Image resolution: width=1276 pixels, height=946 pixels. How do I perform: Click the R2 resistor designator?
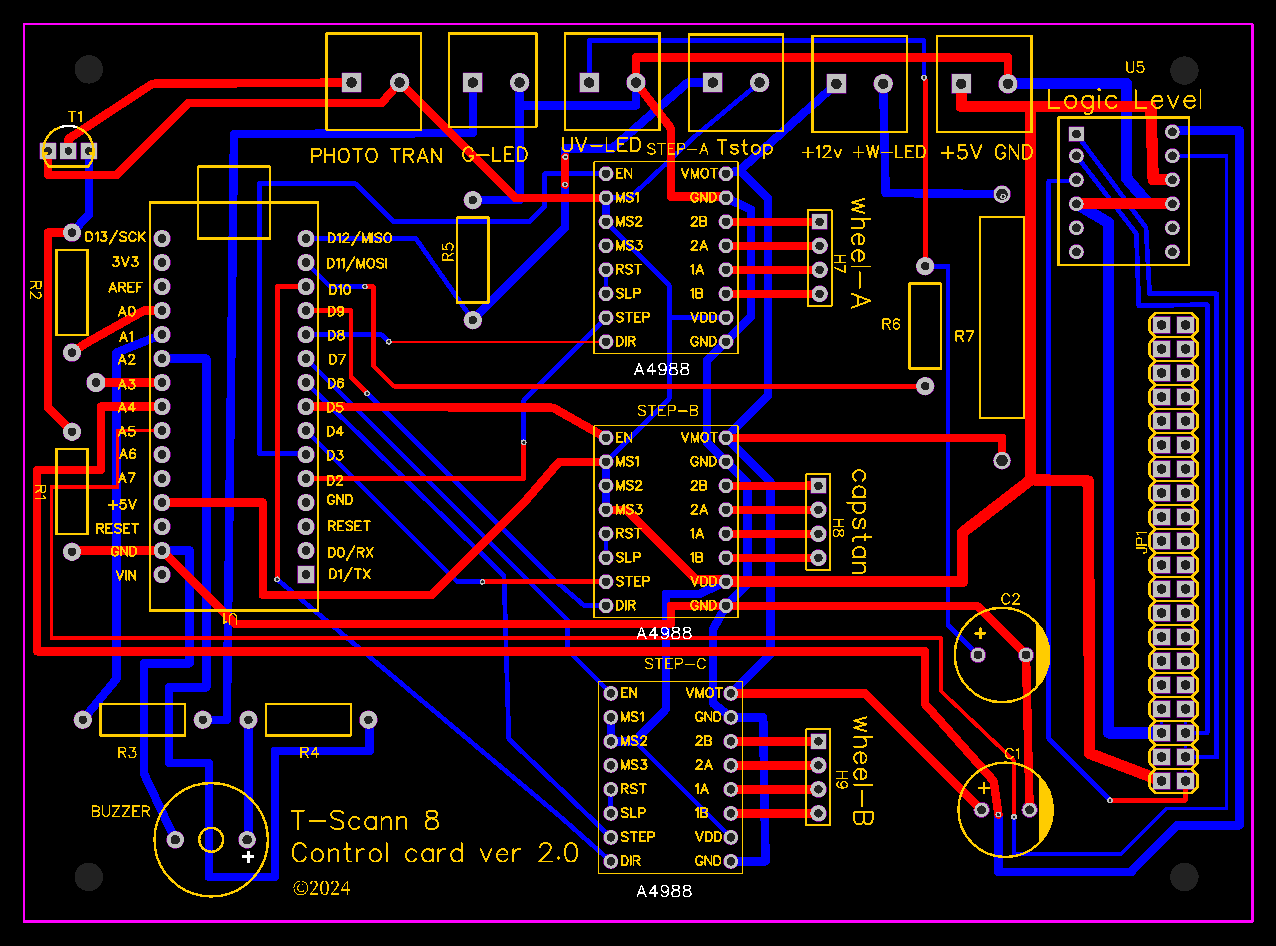[x=35, y=290]
